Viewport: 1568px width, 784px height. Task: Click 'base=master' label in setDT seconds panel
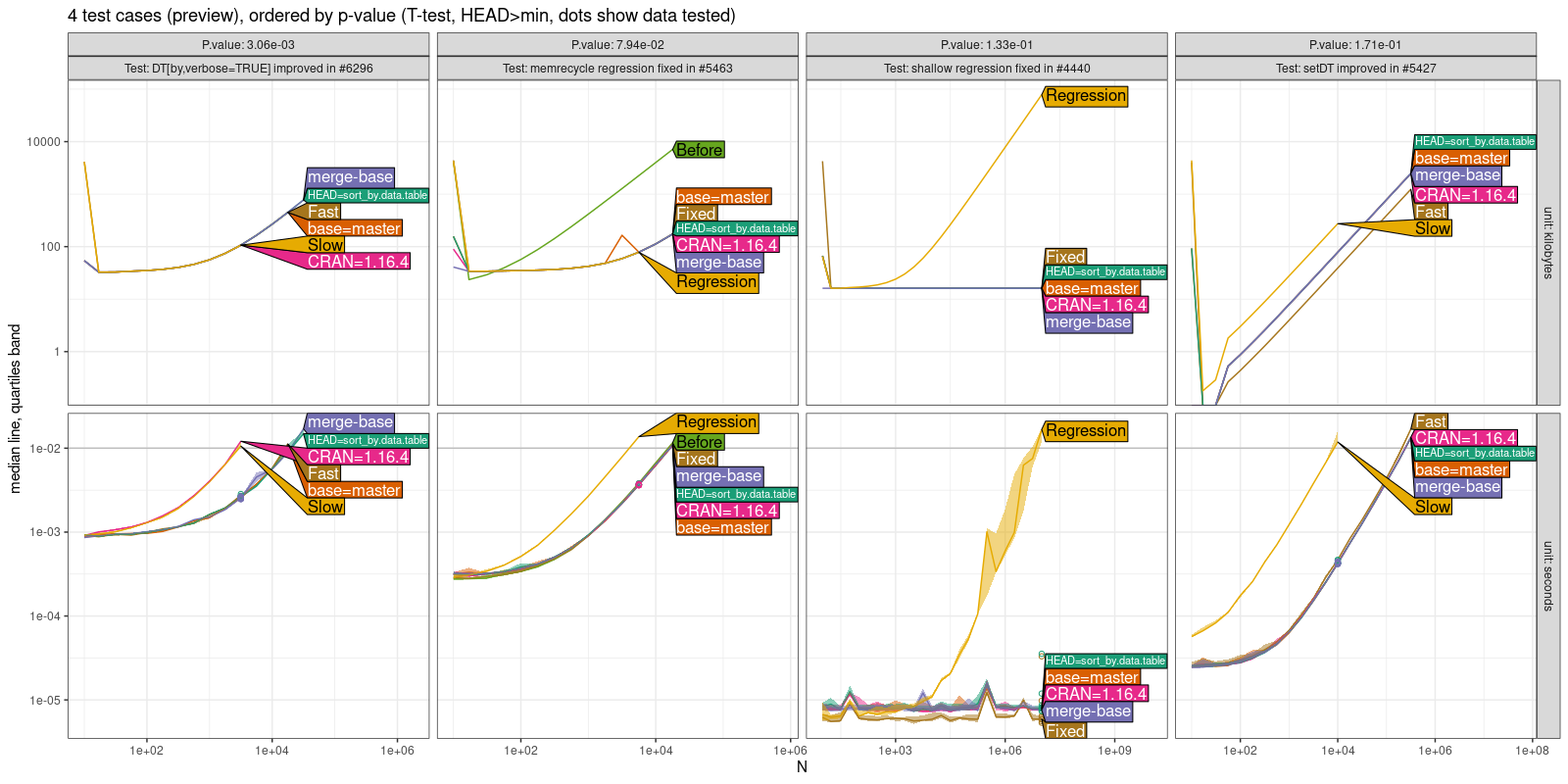pyautogui.click(x=1461, y=470)
